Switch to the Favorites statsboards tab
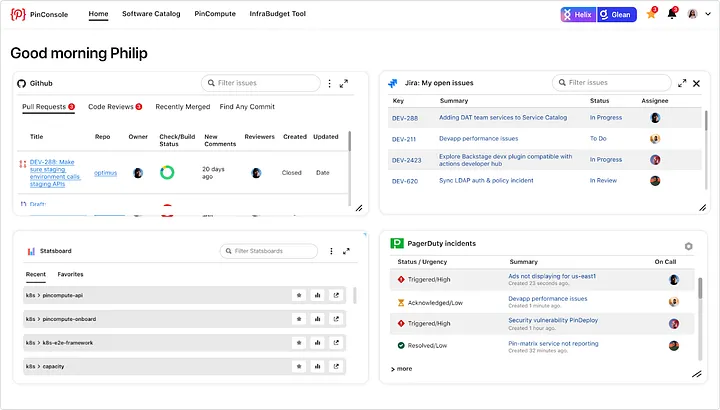The height and width of the screenshot is (410, 720). (70, 274)
